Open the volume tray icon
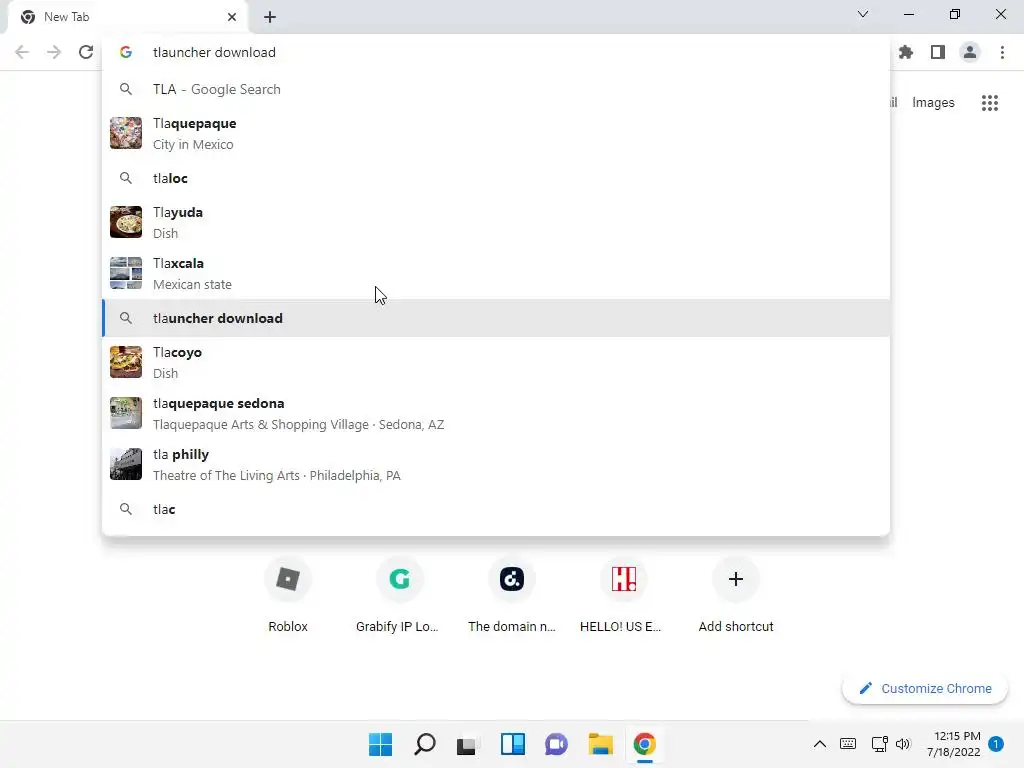 [903, 744]
